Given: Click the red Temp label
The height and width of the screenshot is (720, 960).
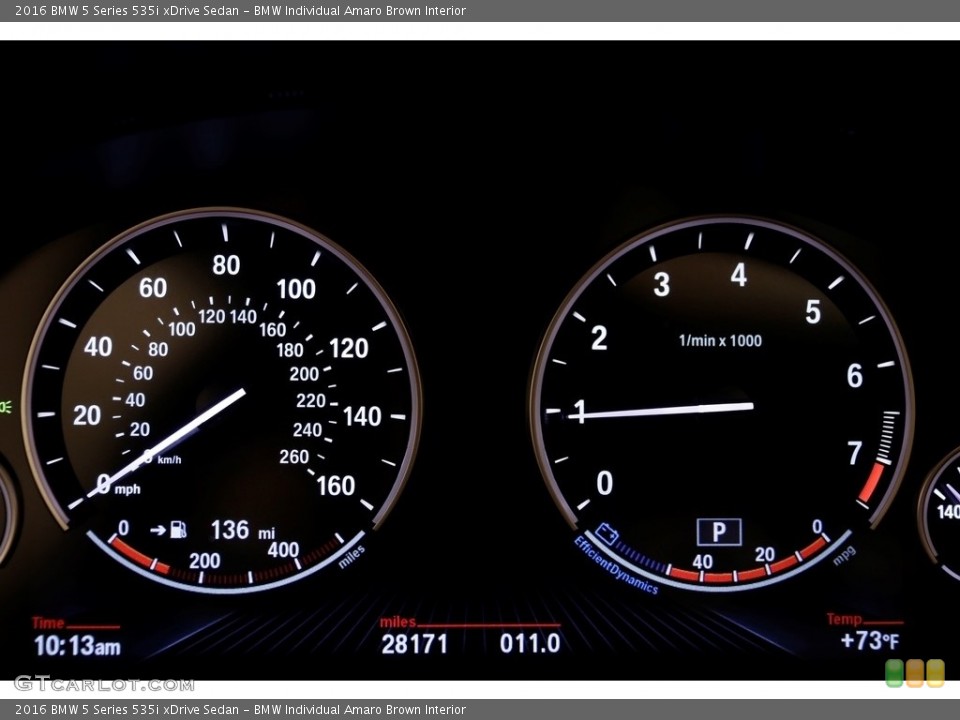Looking at the screenshot, I should coord(844,620).
